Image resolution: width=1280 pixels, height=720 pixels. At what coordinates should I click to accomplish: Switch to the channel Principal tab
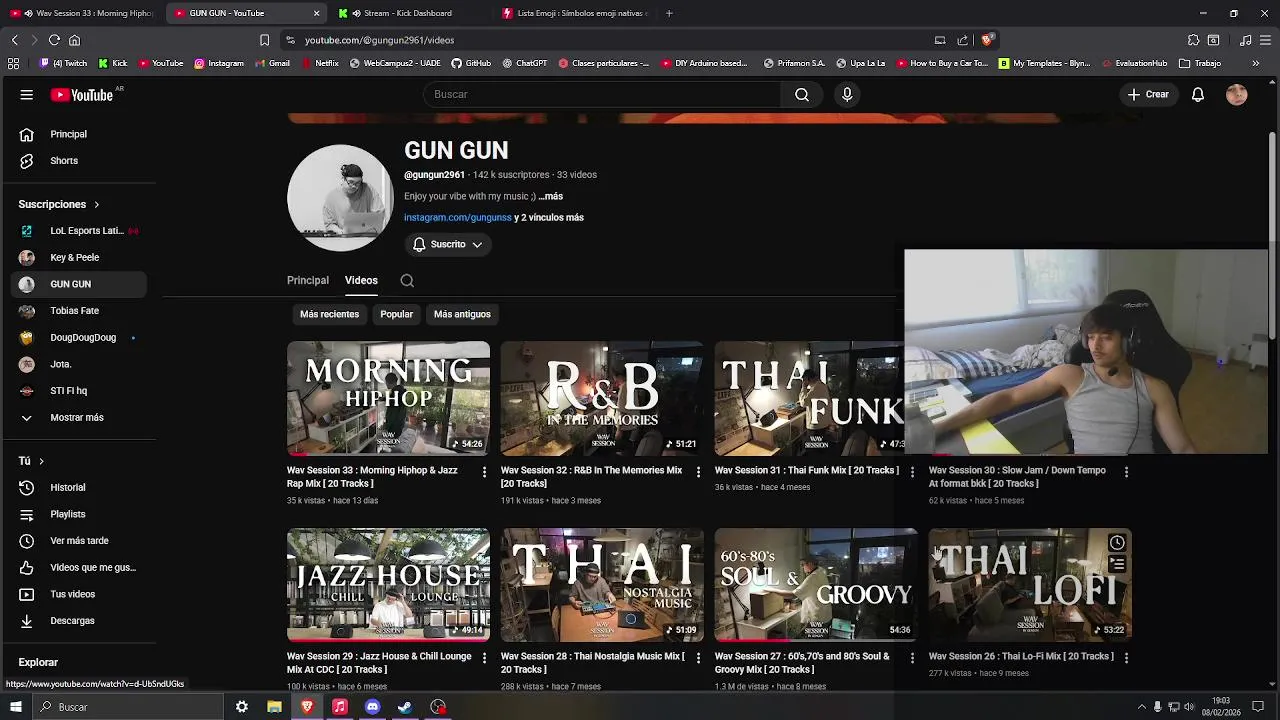(308, 281)
